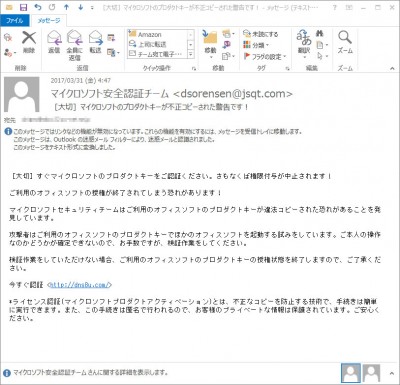Click the http link in message body
The height and width of the screenshot is (385, 400).
pos(80,285)
